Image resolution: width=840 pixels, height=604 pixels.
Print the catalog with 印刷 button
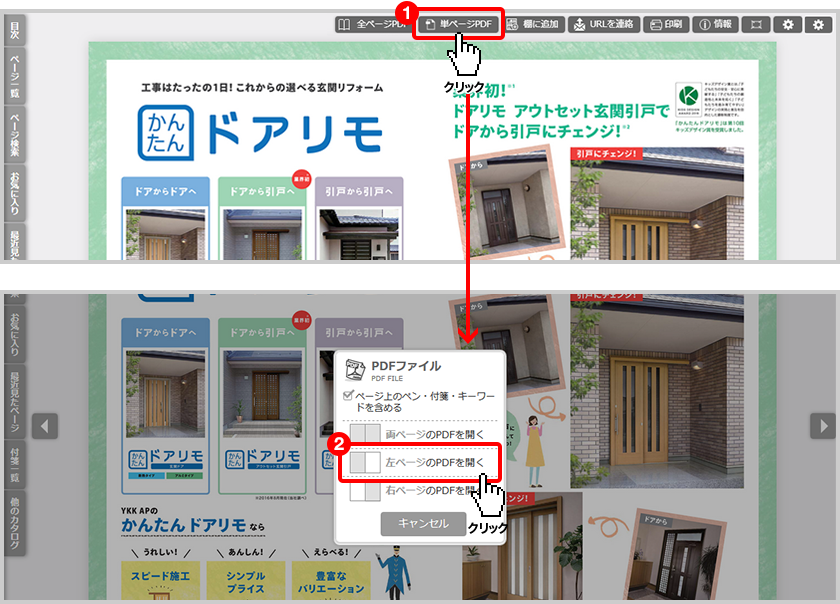click(669, 24)
